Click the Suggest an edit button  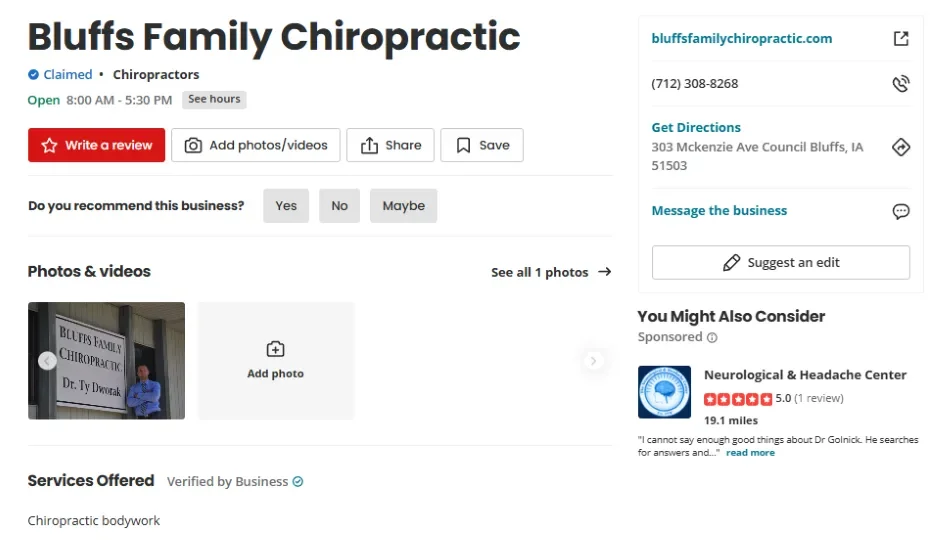click(780, 262)
